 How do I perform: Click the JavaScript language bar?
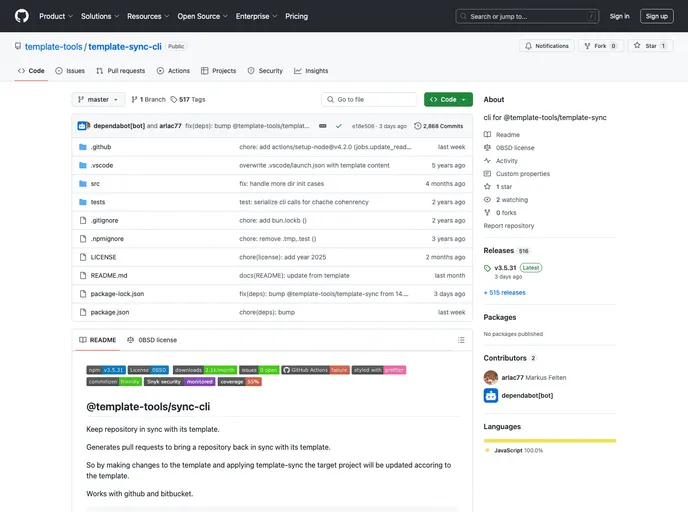click(x=550, y=440)
